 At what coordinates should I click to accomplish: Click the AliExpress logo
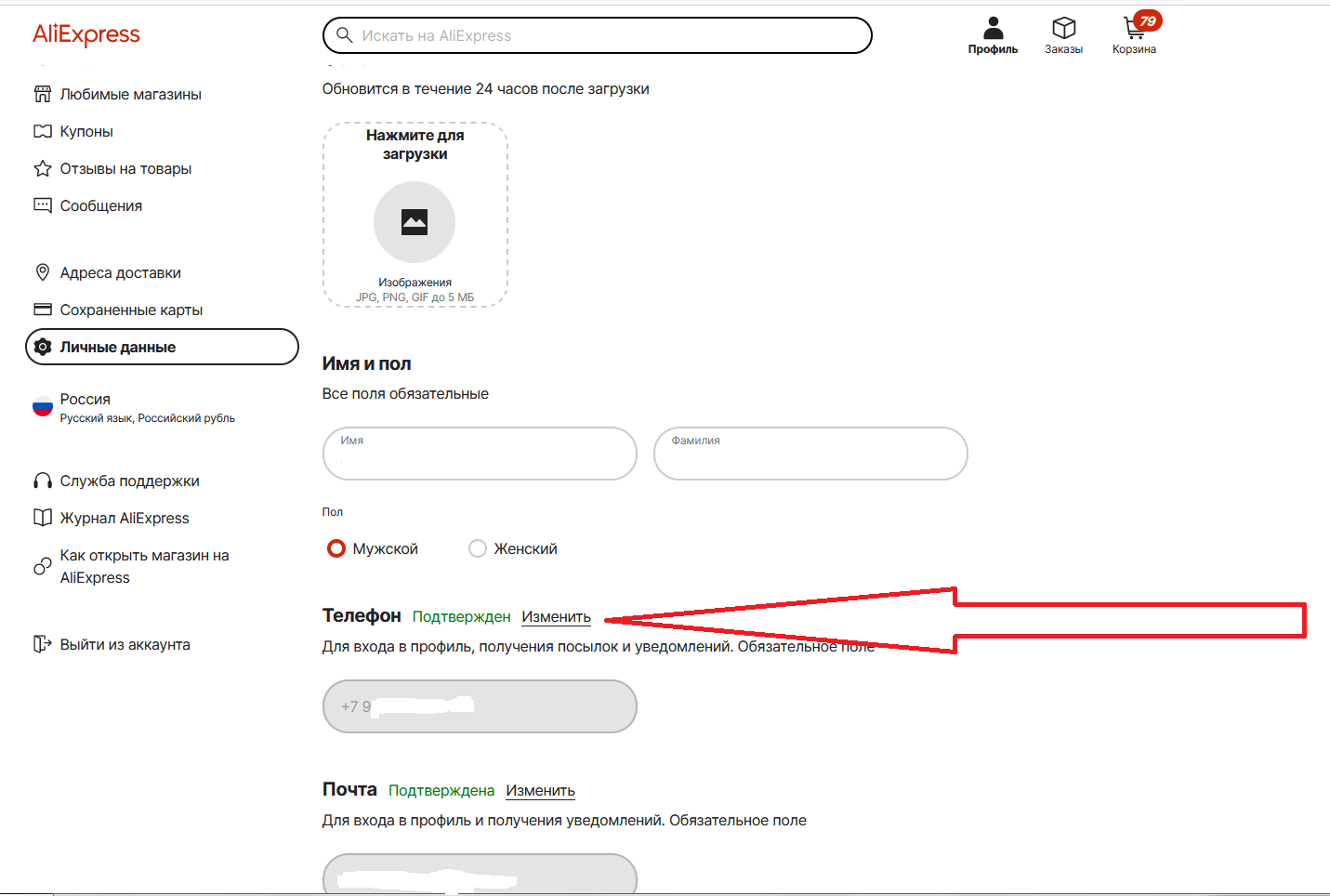[x=86, y=35]
